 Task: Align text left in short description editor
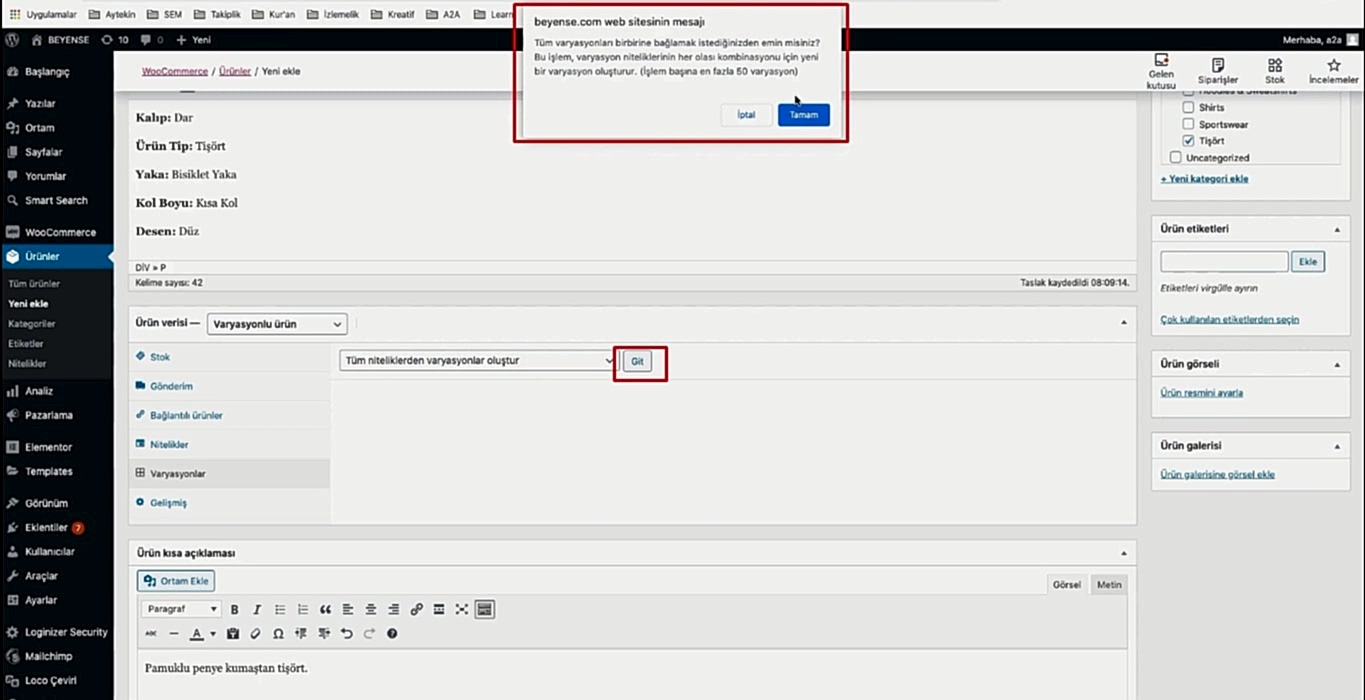[348, 609]
